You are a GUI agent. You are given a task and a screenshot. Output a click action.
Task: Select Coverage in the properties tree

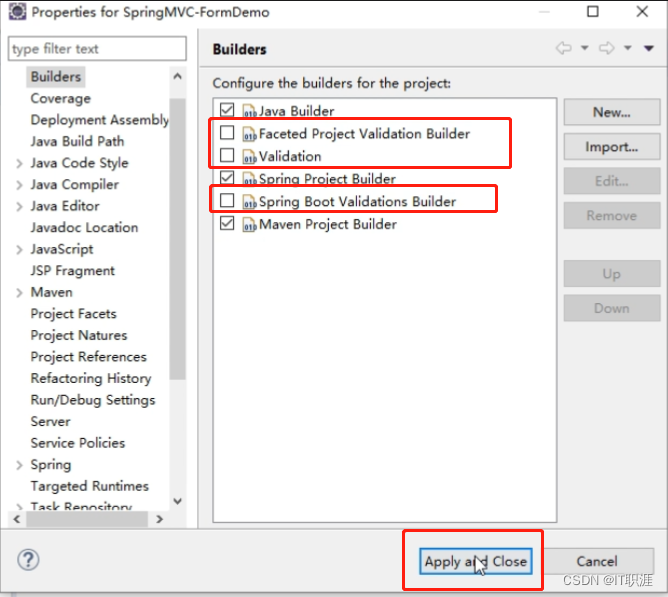pyautogui.click(x=60, y=98)
